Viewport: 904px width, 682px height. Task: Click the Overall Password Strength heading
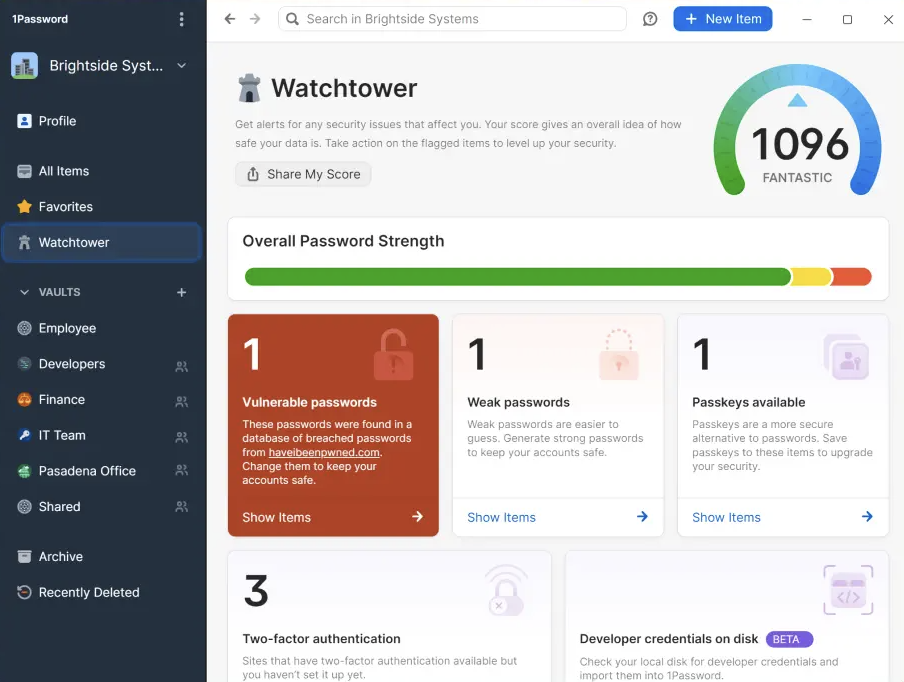[x=343, y=241]
